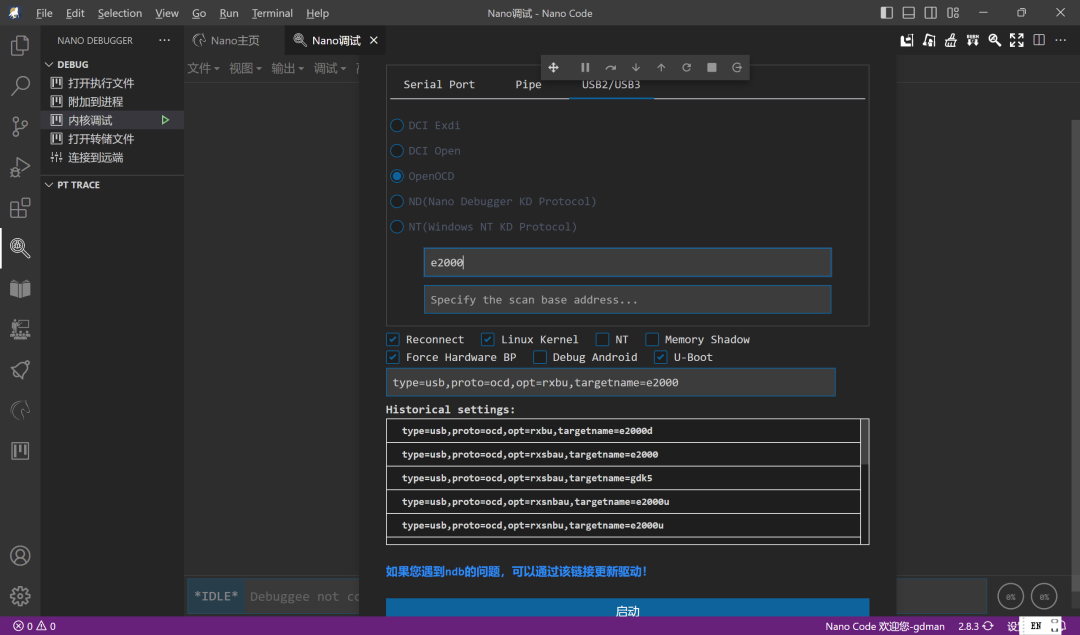This screenshot has height=635, width=1080.
Task: Click the version 2.8.3 sync icon in the status bar
Action: click(988, 626)
